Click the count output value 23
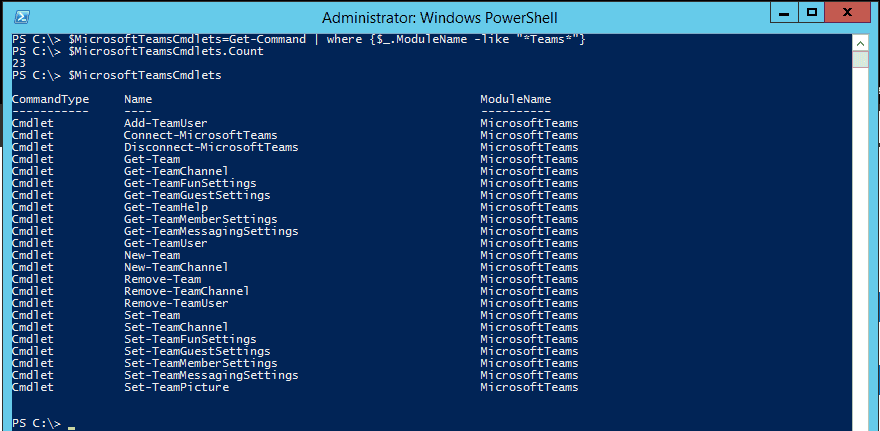The width and height of the screenshot is (880, 431). (x=19, y=63)
